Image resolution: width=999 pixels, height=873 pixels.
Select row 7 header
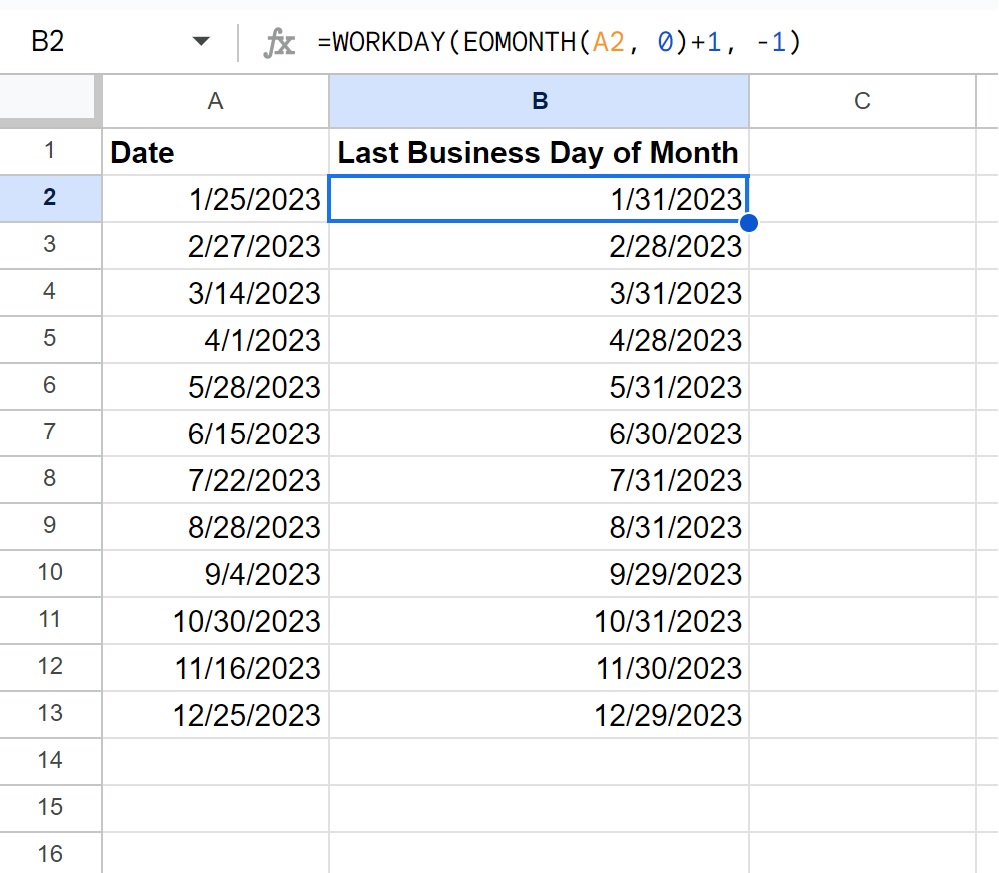coord(50,433)
